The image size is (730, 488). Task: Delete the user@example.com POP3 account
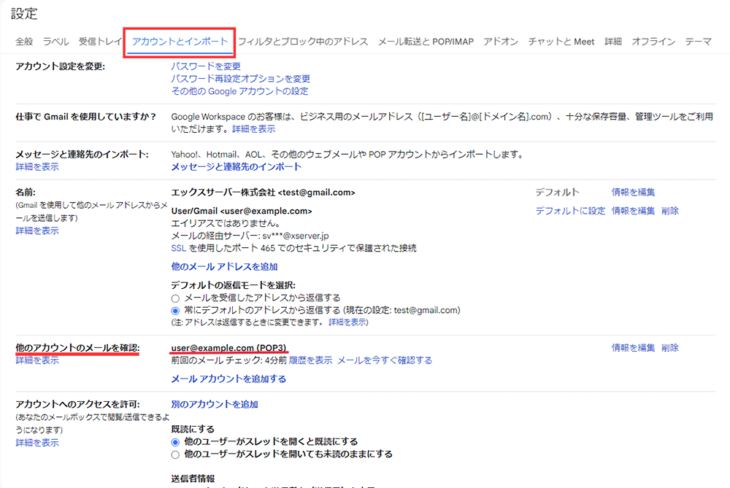tap(670, 348)
